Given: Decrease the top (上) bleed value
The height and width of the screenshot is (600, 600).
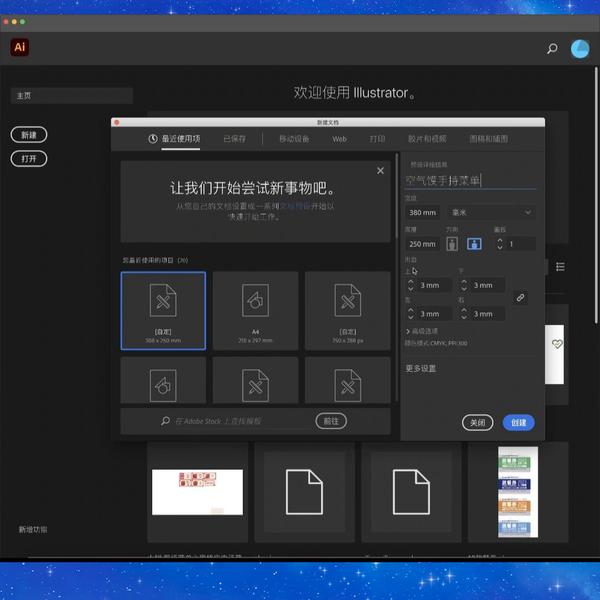Looking at the screenshot, I should 411,289.
